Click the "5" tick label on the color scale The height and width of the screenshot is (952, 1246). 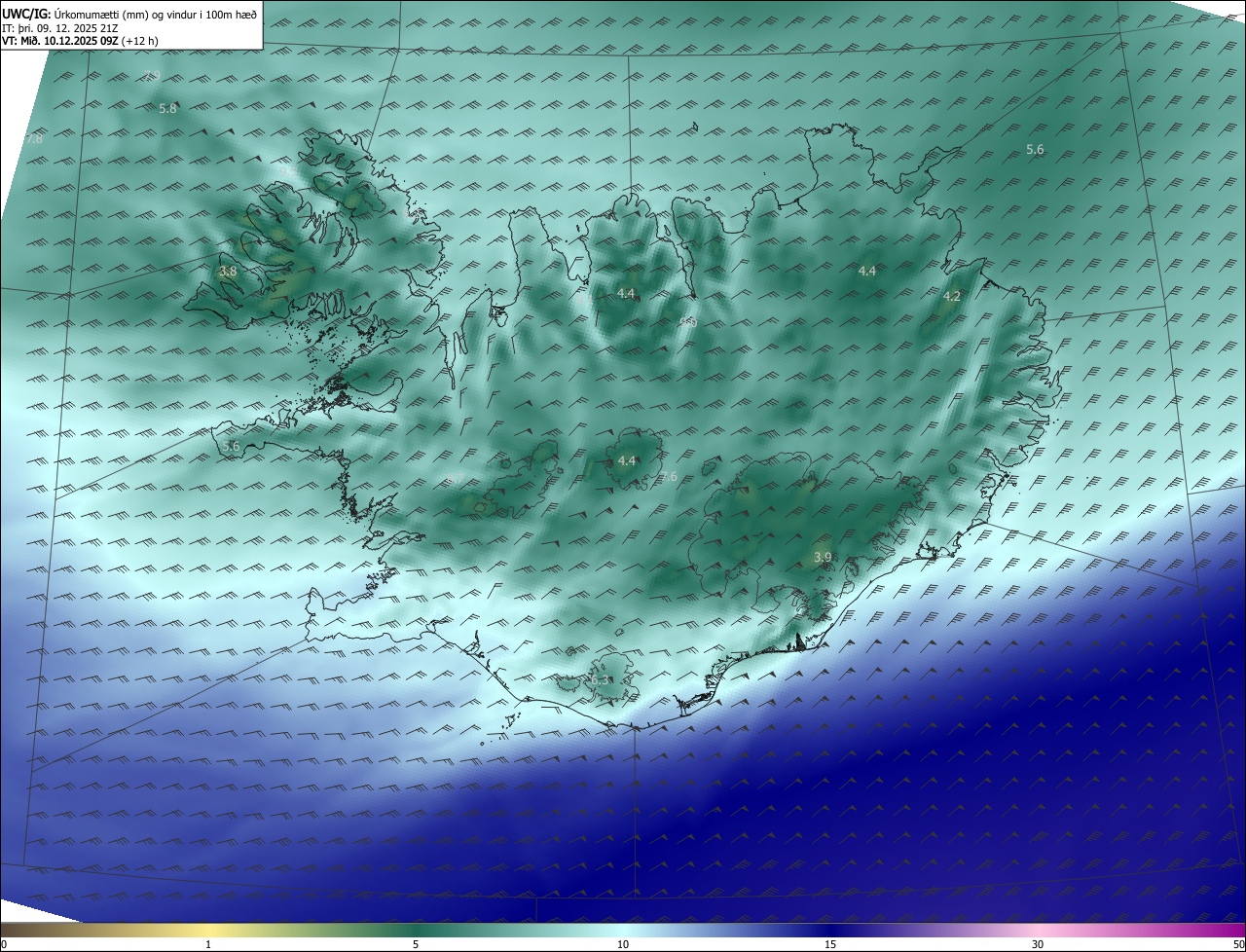point(416,944)
